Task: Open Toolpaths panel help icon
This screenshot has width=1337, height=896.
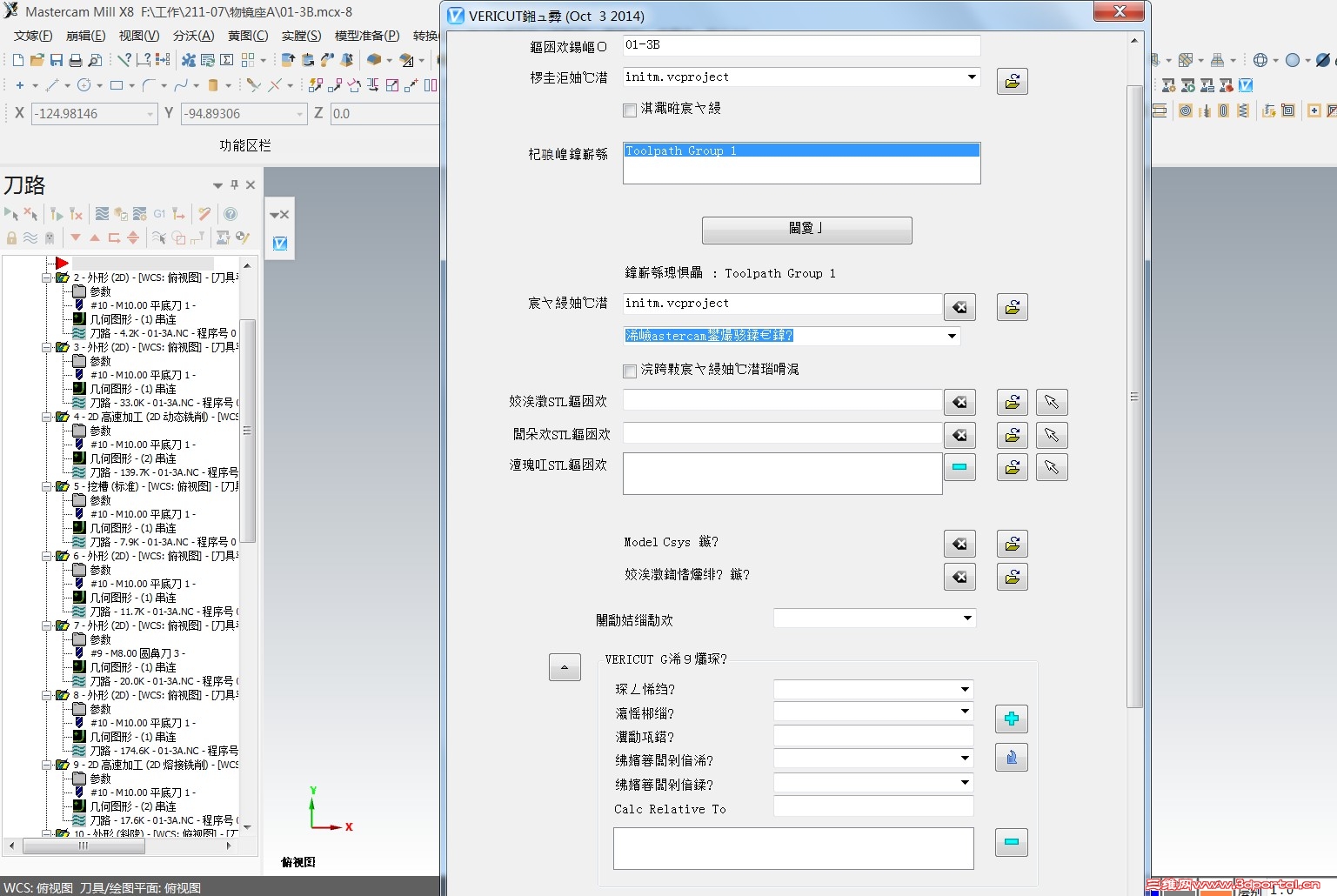Action: pos(231,214)
